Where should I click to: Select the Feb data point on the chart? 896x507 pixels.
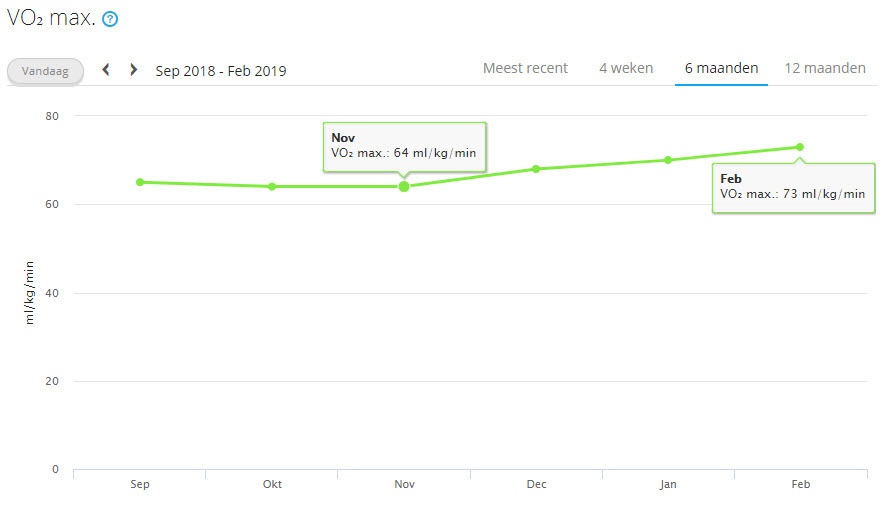[x=800, y=147]
